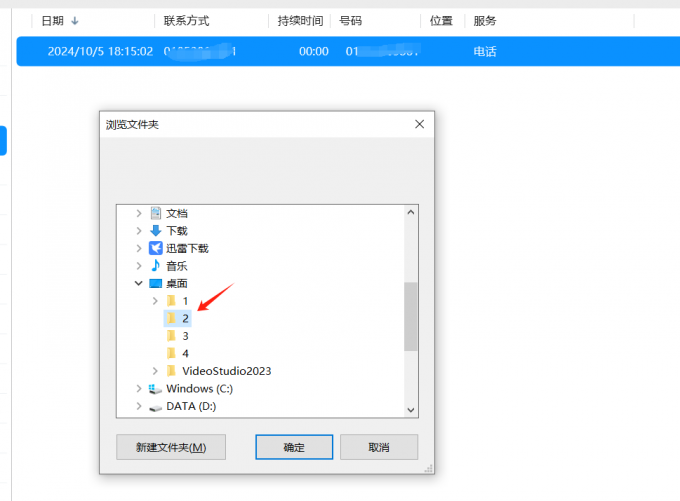Click the 00:00 duration cell
Viewport: 680px width, 501px height.
[x=314, y=51]
